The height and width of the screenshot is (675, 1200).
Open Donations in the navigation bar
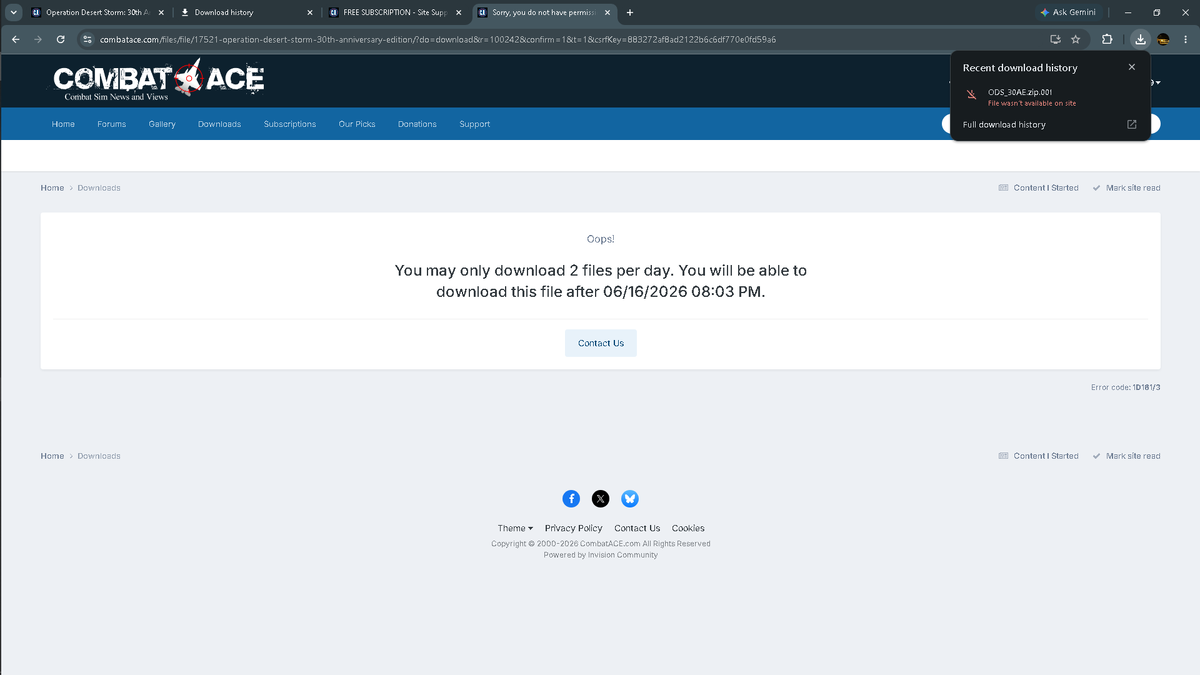[x=417, y=124]
